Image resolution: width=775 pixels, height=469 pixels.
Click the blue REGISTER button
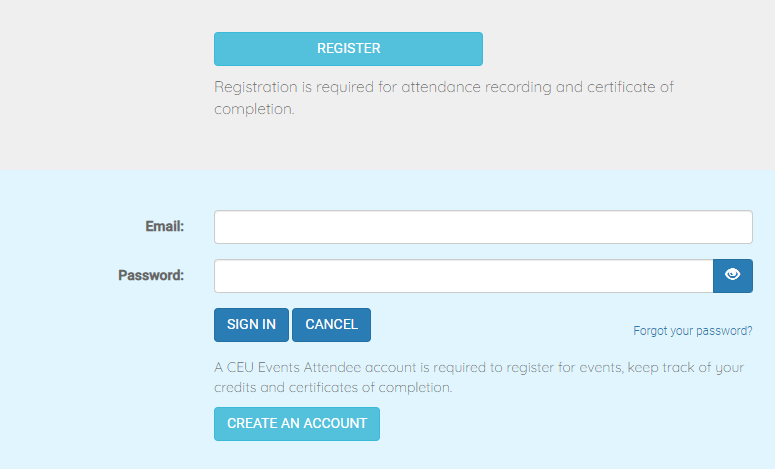(x=348, y=49)
